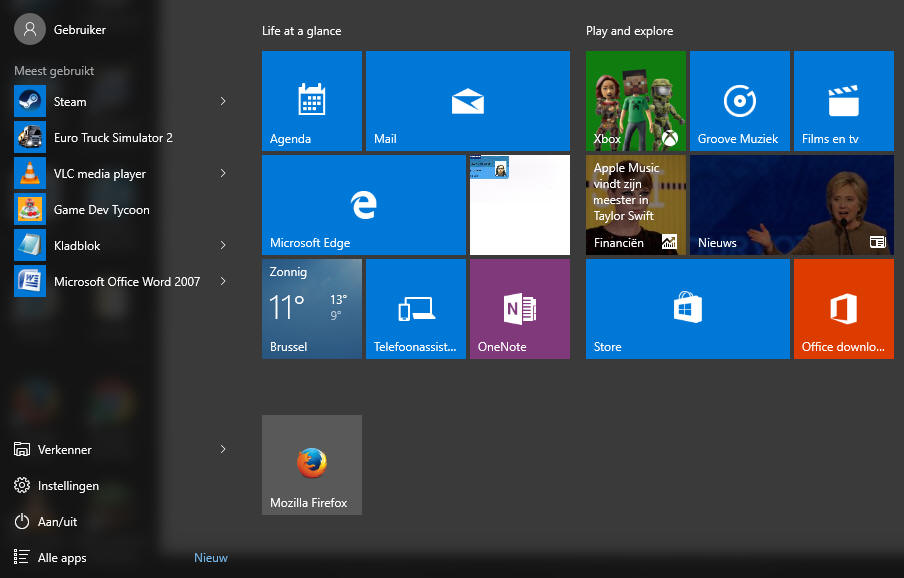Image resolution: width=904 pixels, height=578 pixels.
Task: Open the Mail tile
Action: pyautogui.click(x=468, y=101)
